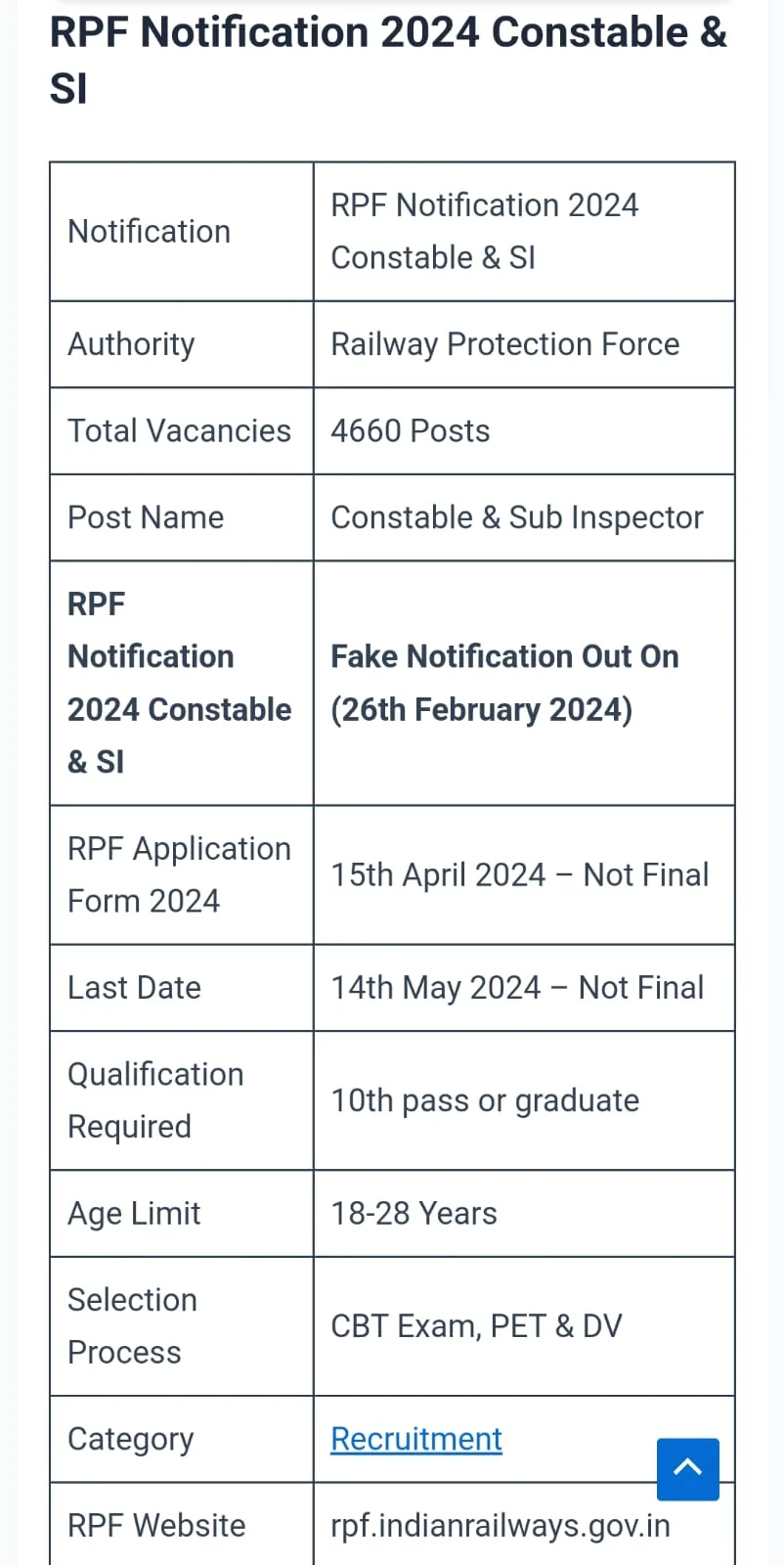Click the CBT Exam, PET & DV cell
Image resolution: width=784 pixels, height=1565 pixels.
(x=476, y=1326)
